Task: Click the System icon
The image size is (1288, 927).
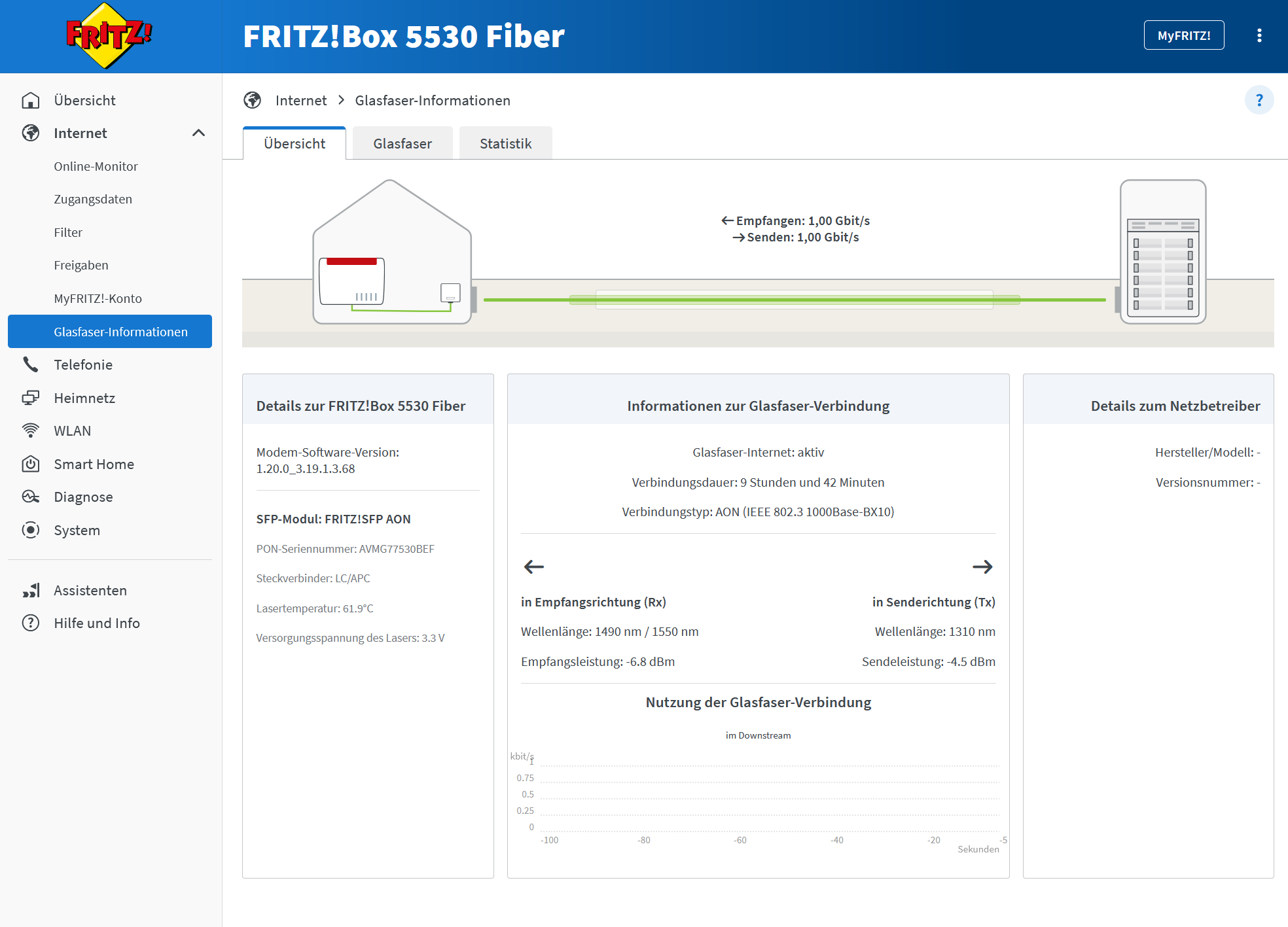Action: 31,530
